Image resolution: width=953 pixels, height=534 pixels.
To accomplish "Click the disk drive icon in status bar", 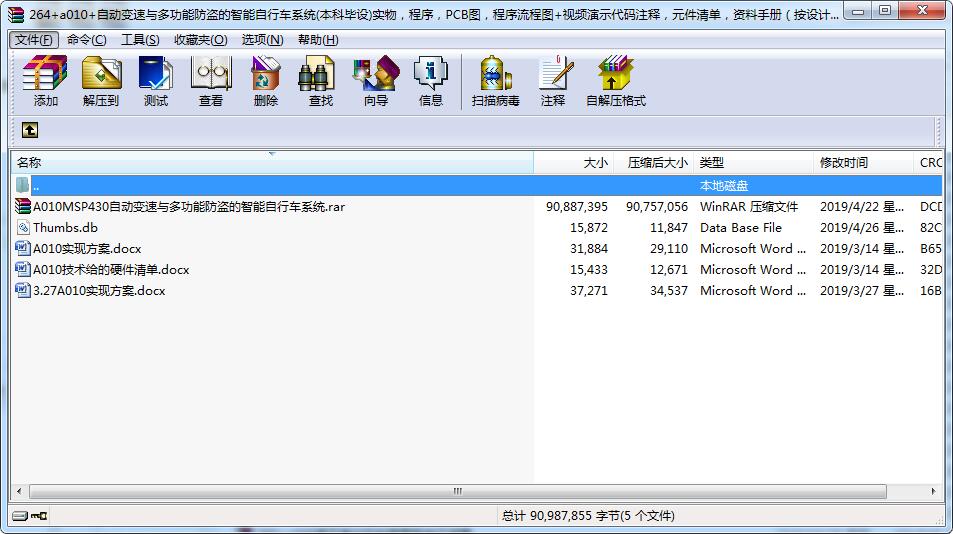I will pyautogui.click(x=20, y=516).
